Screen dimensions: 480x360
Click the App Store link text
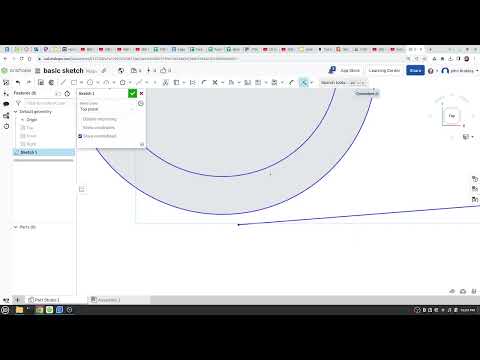click(x=350, y=71)
